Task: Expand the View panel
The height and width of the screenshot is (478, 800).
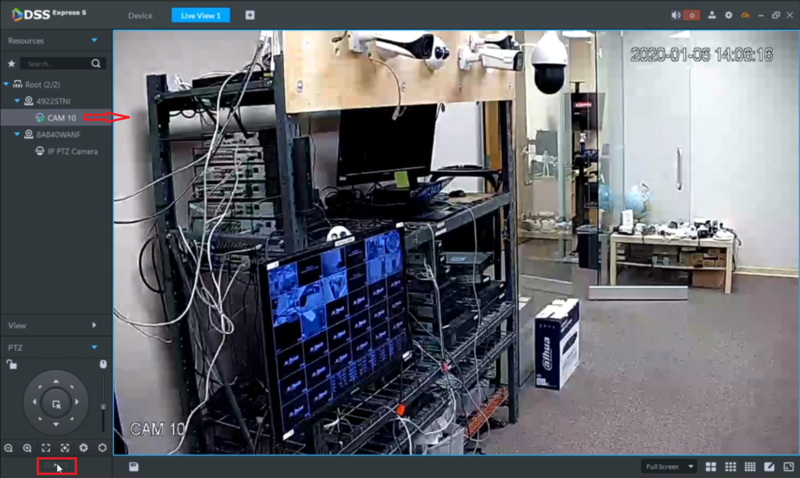Action: [x=94, y=325]
